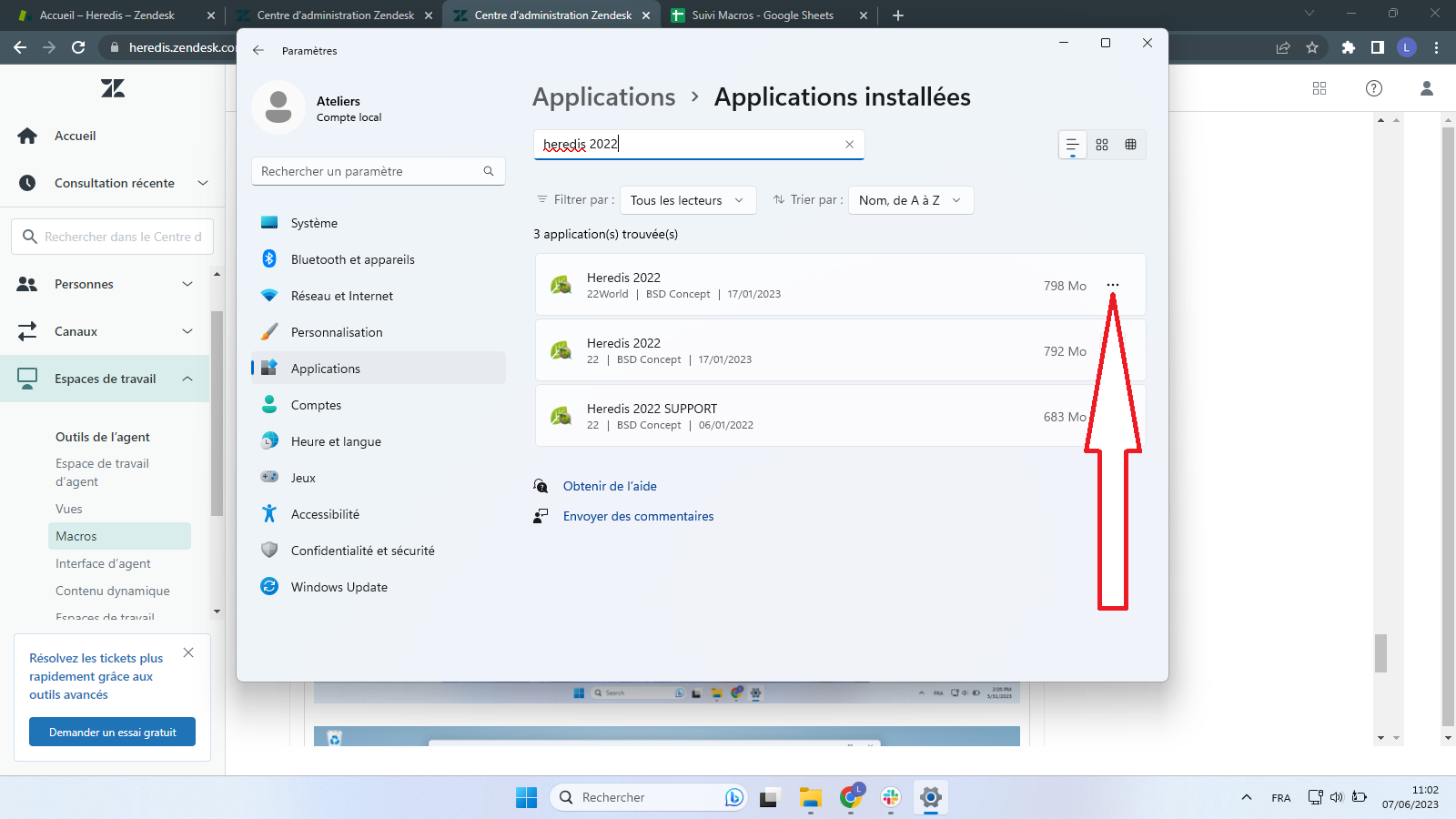
Task: Open Windows Update settings
Action: pyautogui.click(x=339, y=587)
